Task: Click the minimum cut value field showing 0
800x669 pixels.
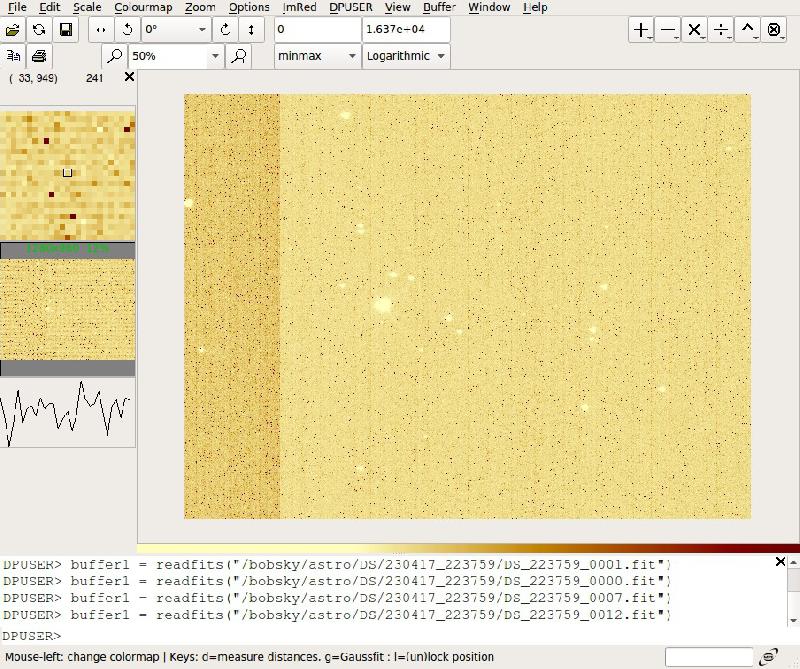Action: click(x=317, y=30)
